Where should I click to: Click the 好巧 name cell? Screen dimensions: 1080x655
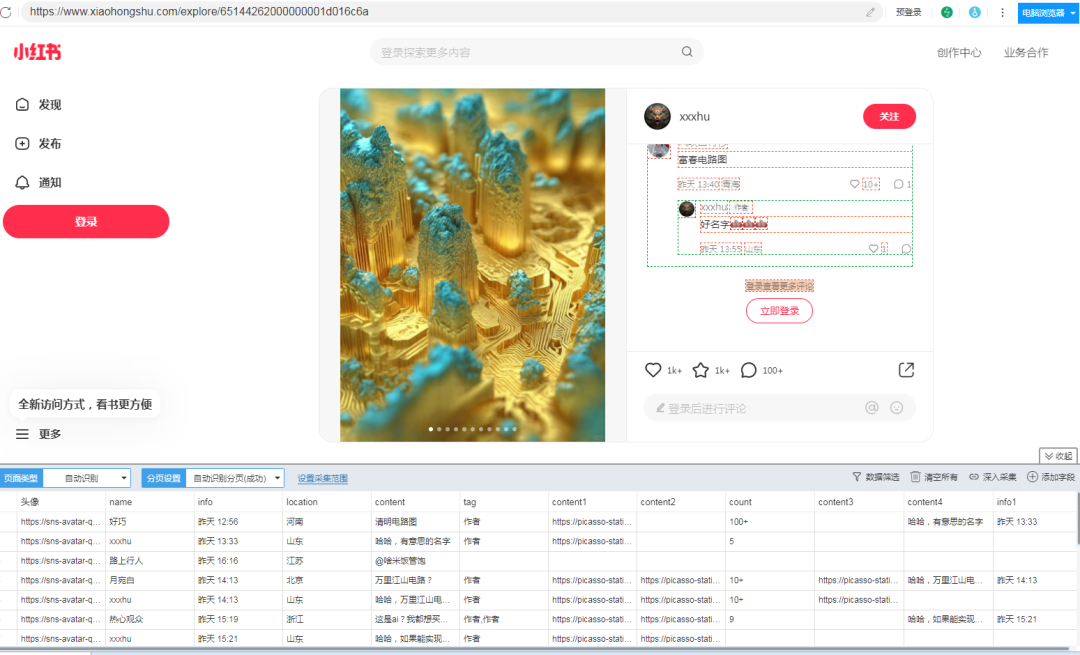[149, 521]
